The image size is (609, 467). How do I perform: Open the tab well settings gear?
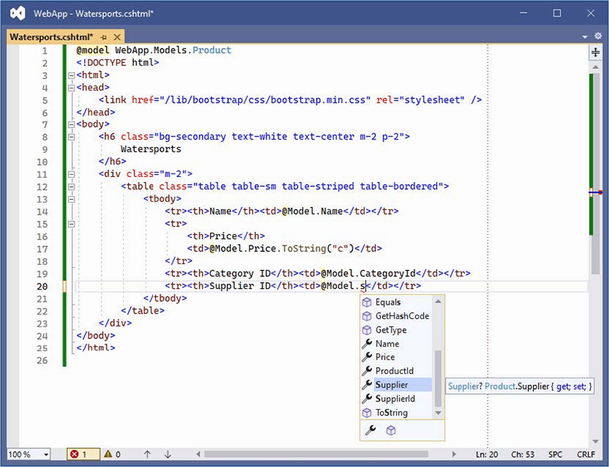coord(598,36)
